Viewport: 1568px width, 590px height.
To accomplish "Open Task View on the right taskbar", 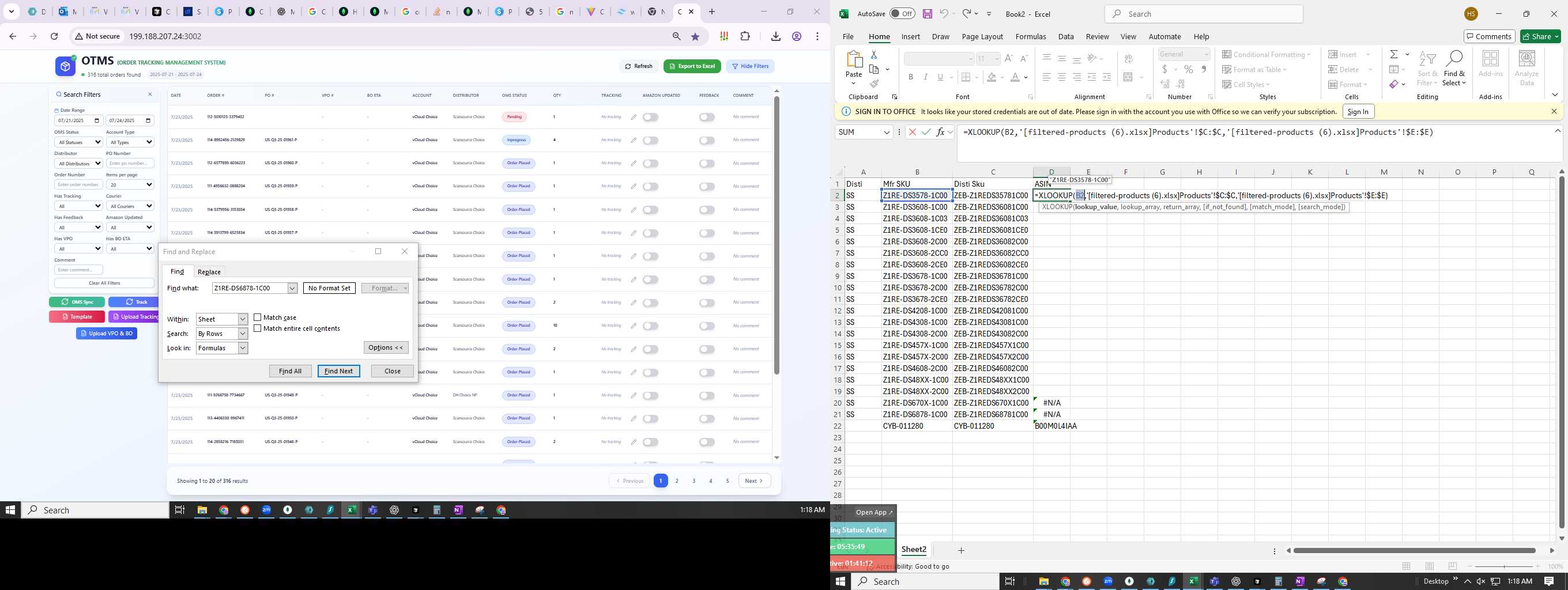I will tap(1009, 581).
